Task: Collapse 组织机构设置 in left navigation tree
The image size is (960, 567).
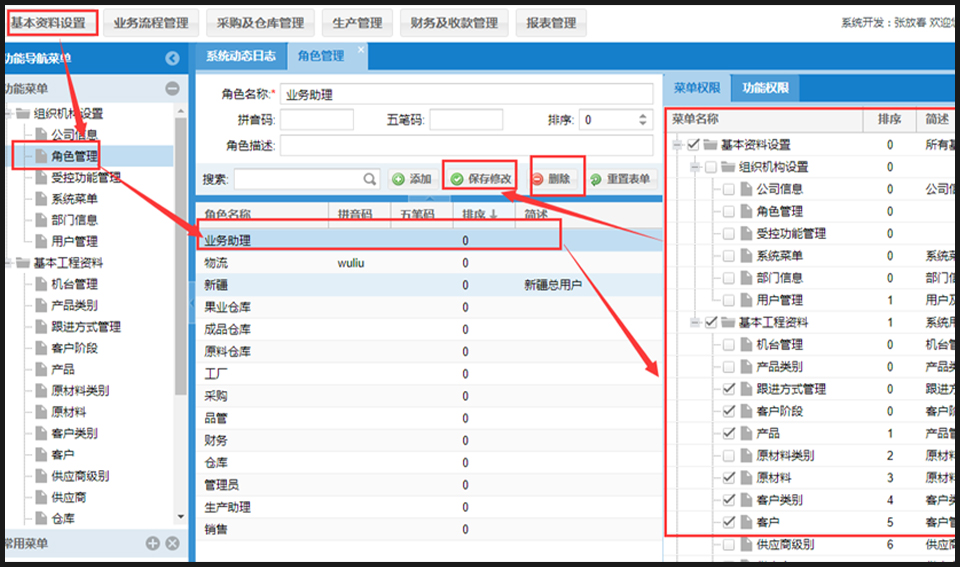Action: [8, 113]
